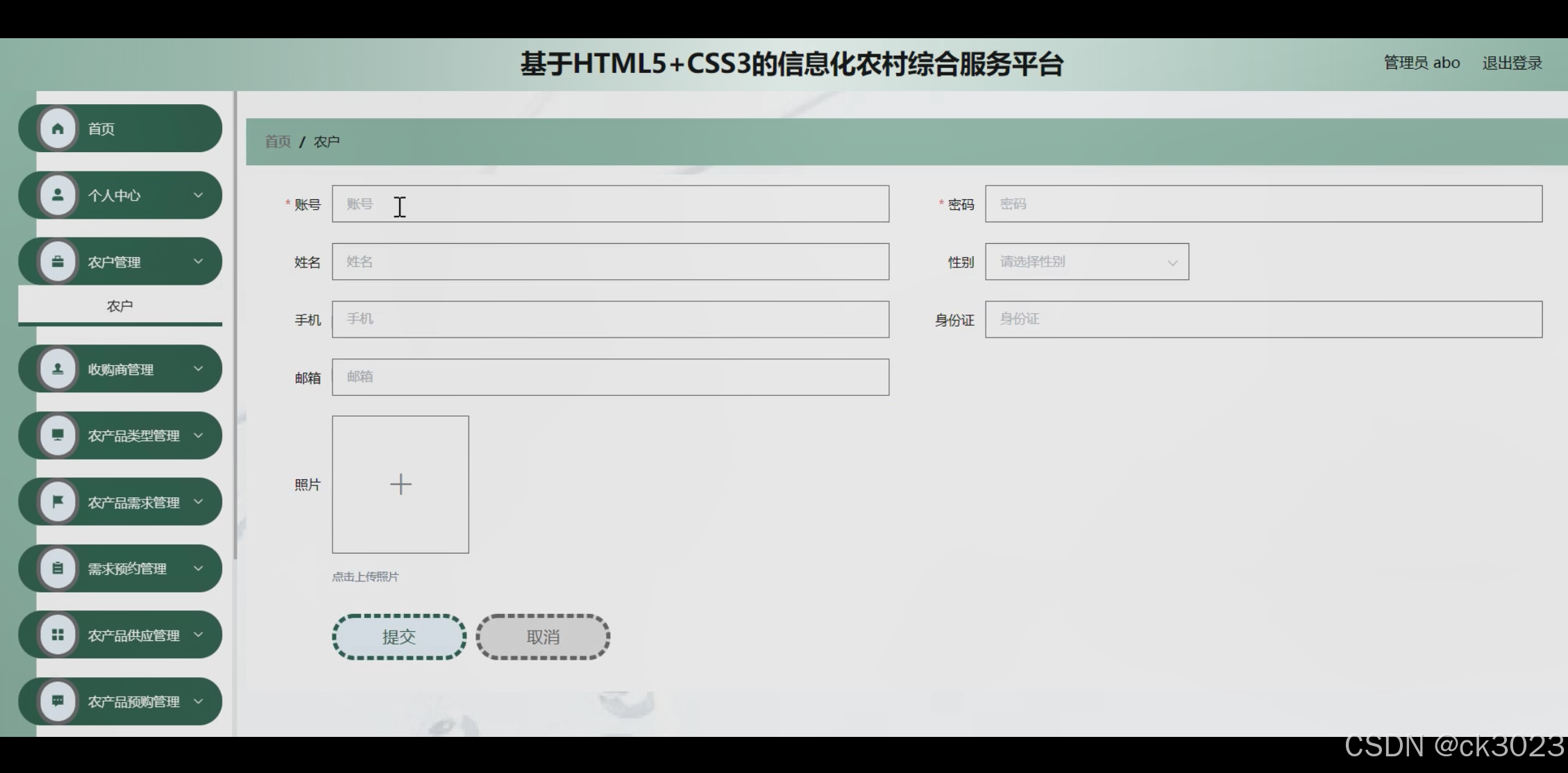Screen dimensions: 1568x773
Task: Click the chat icon on 农产品预购管理
Action: click(58, 701)
